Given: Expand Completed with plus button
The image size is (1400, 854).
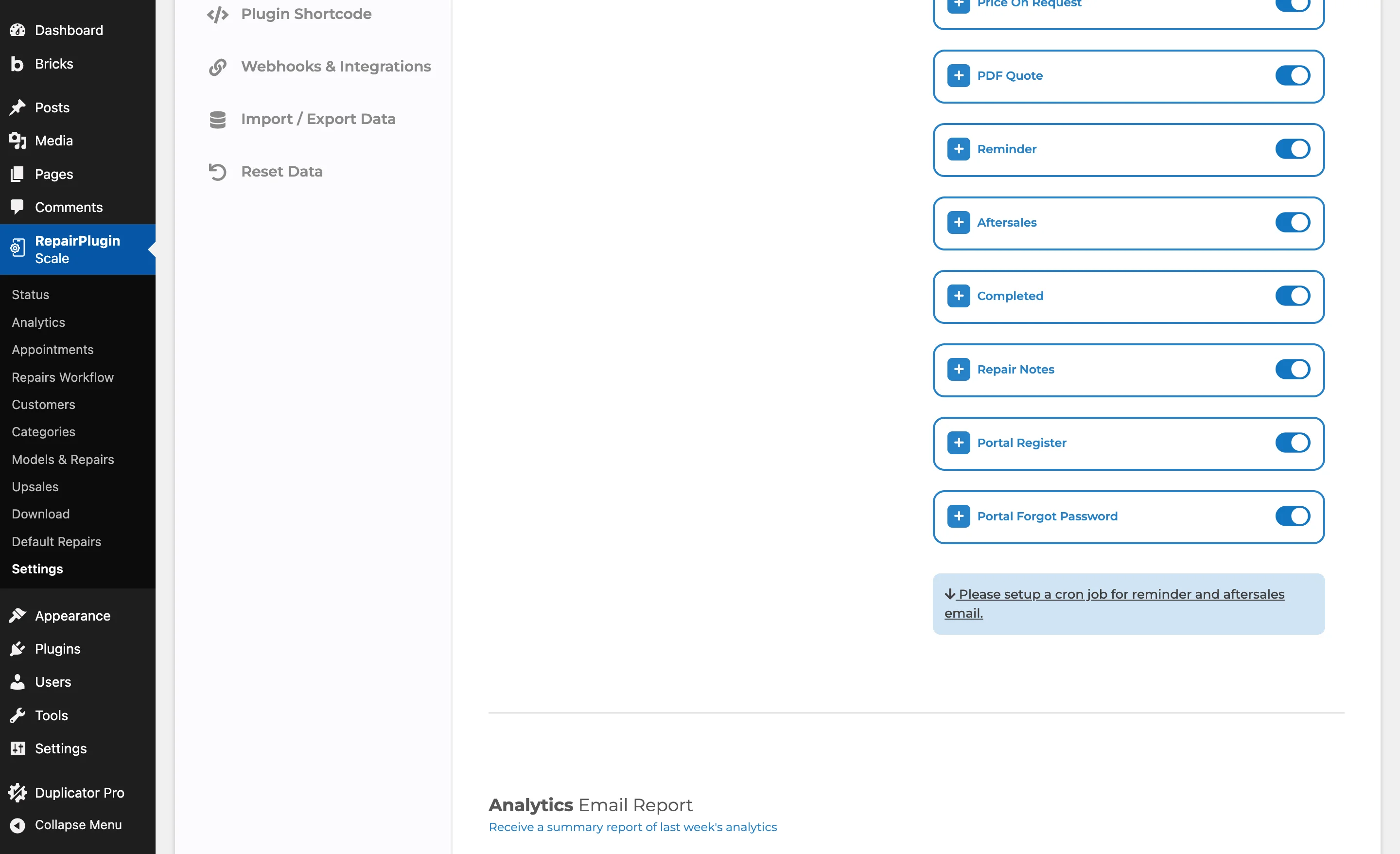Looking at the screenshot, I should (959, 296).
